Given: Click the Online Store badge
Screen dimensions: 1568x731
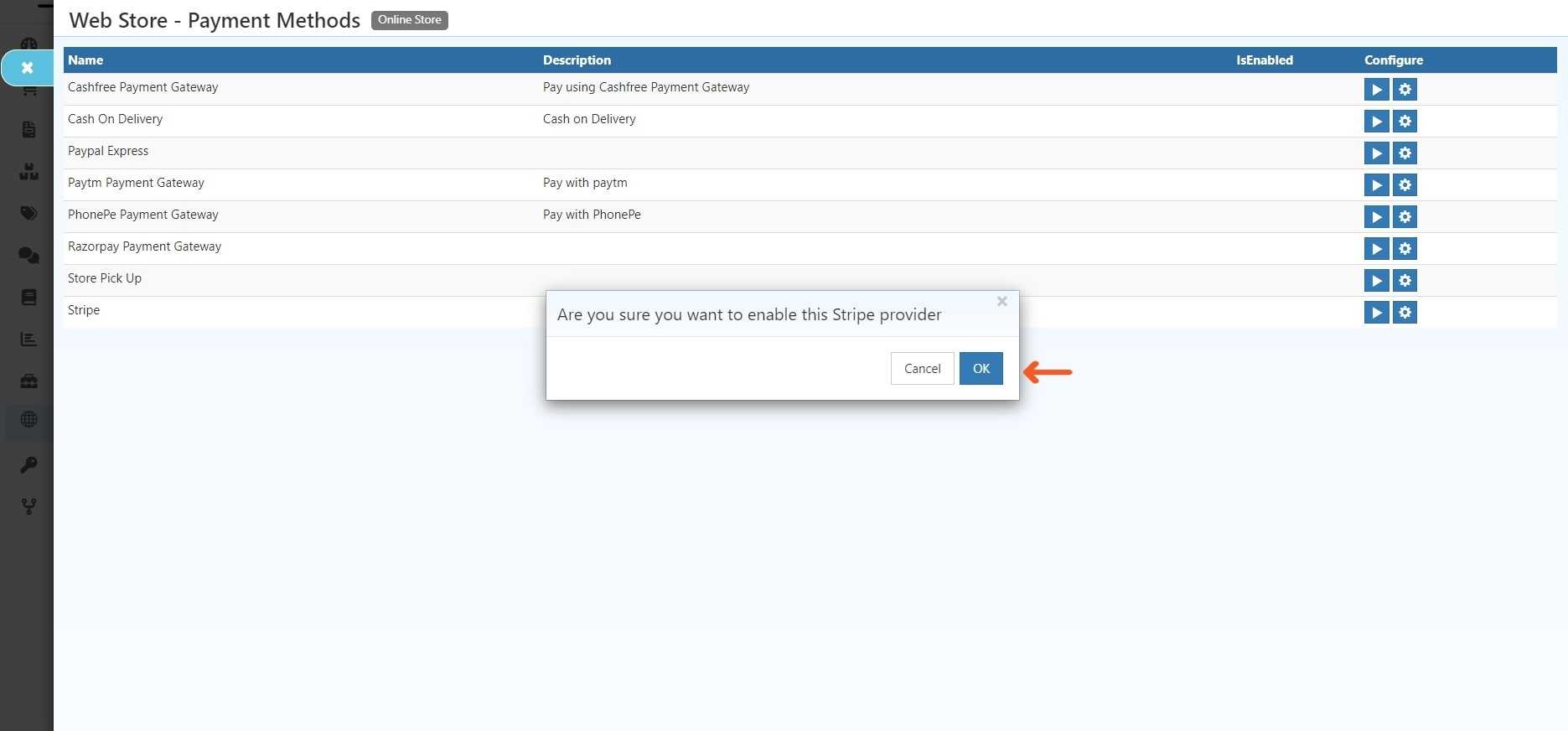Looking at the screenshot, I should (410, 20).
